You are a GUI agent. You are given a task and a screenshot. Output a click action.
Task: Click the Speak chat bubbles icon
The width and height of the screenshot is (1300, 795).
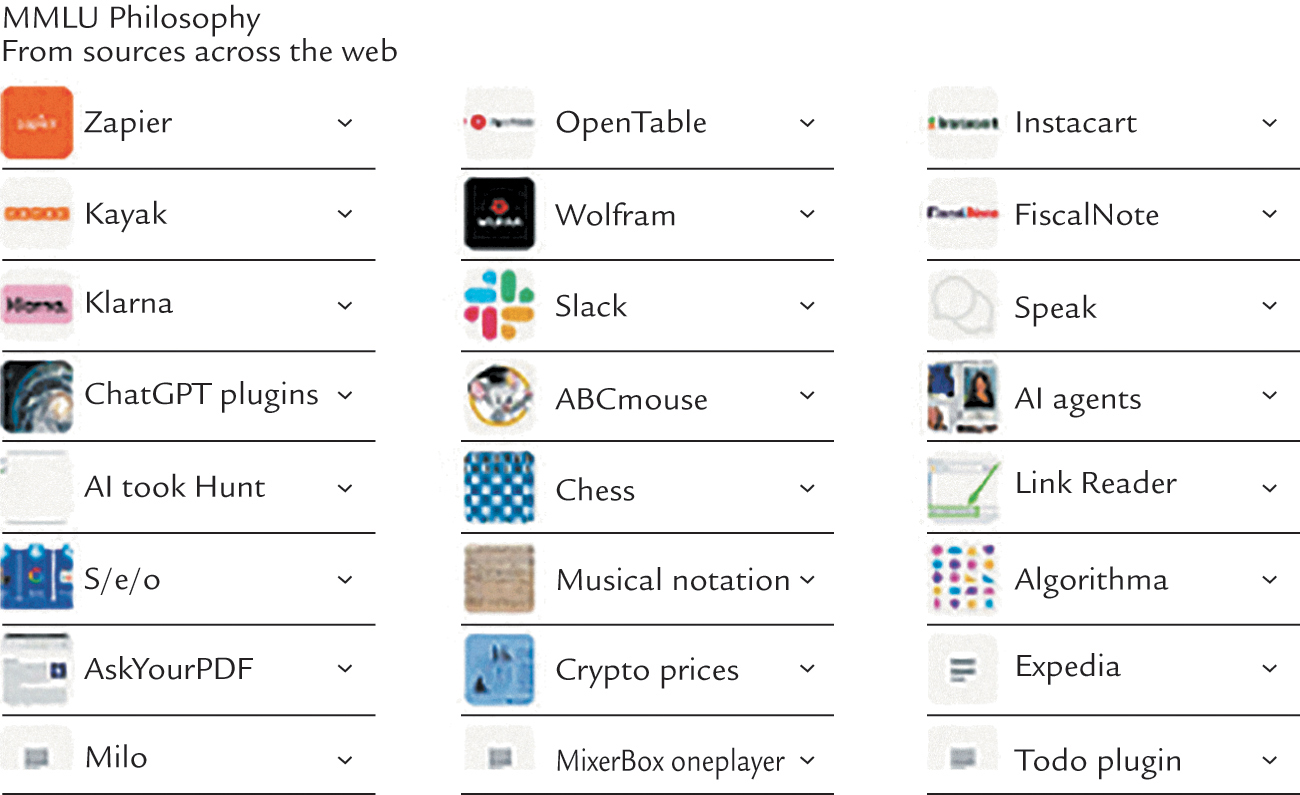tap(963, 306)
